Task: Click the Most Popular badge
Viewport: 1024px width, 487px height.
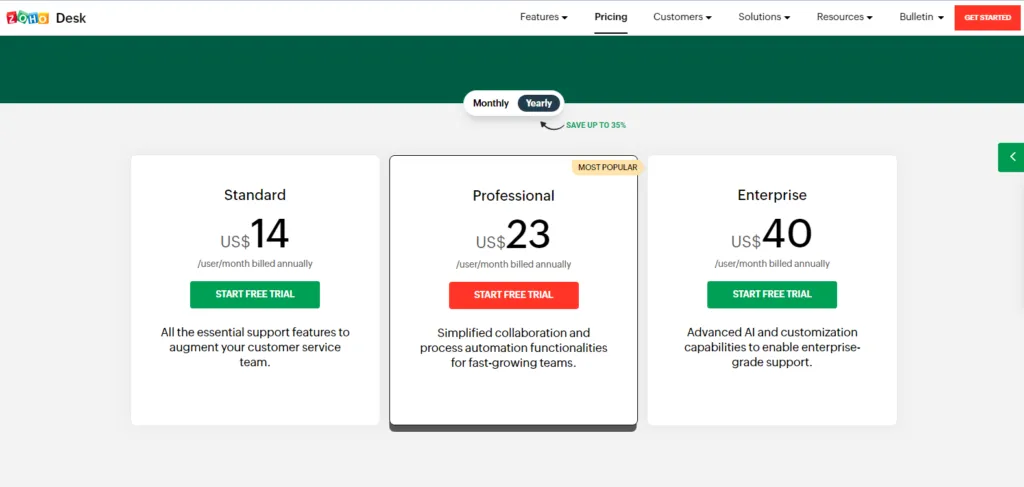Action: pyautogui.click(x=607, y=167)
